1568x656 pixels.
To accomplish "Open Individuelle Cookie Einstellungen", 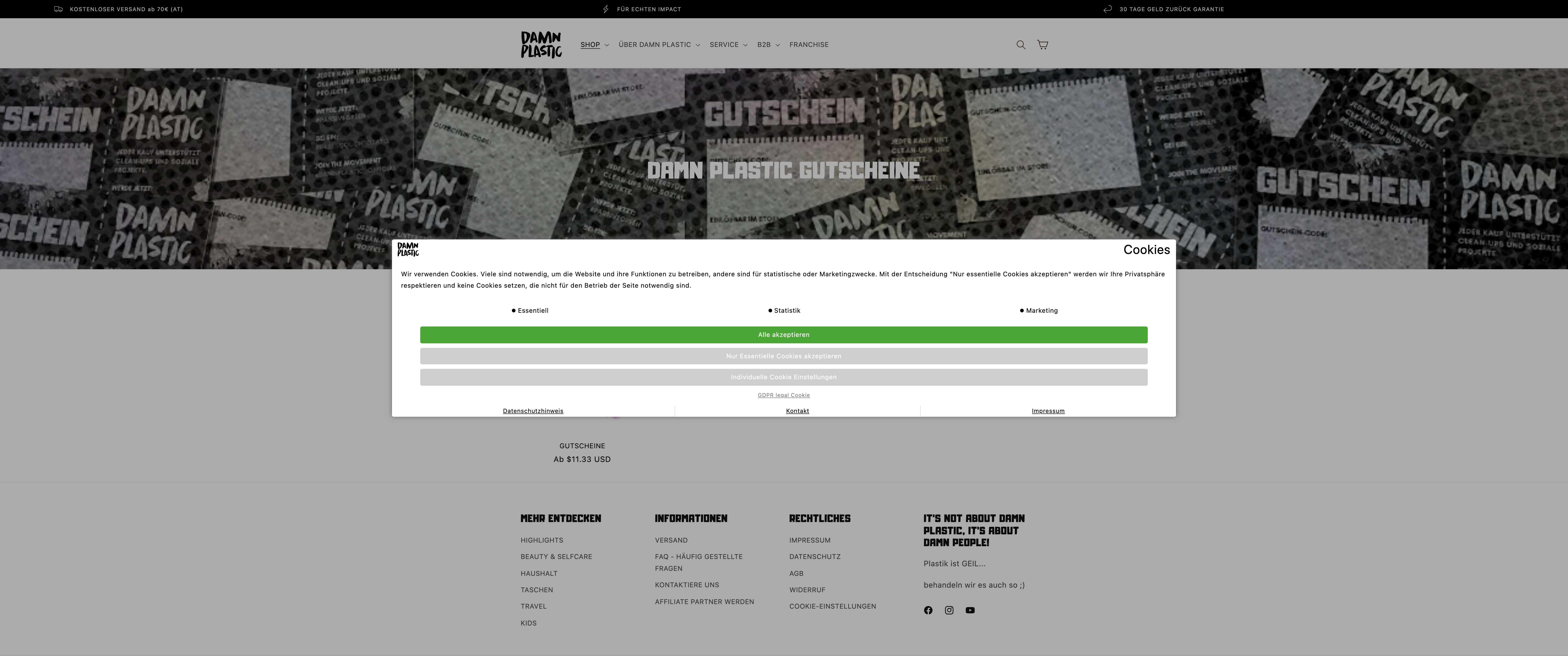I will click(x=783, y=377).
